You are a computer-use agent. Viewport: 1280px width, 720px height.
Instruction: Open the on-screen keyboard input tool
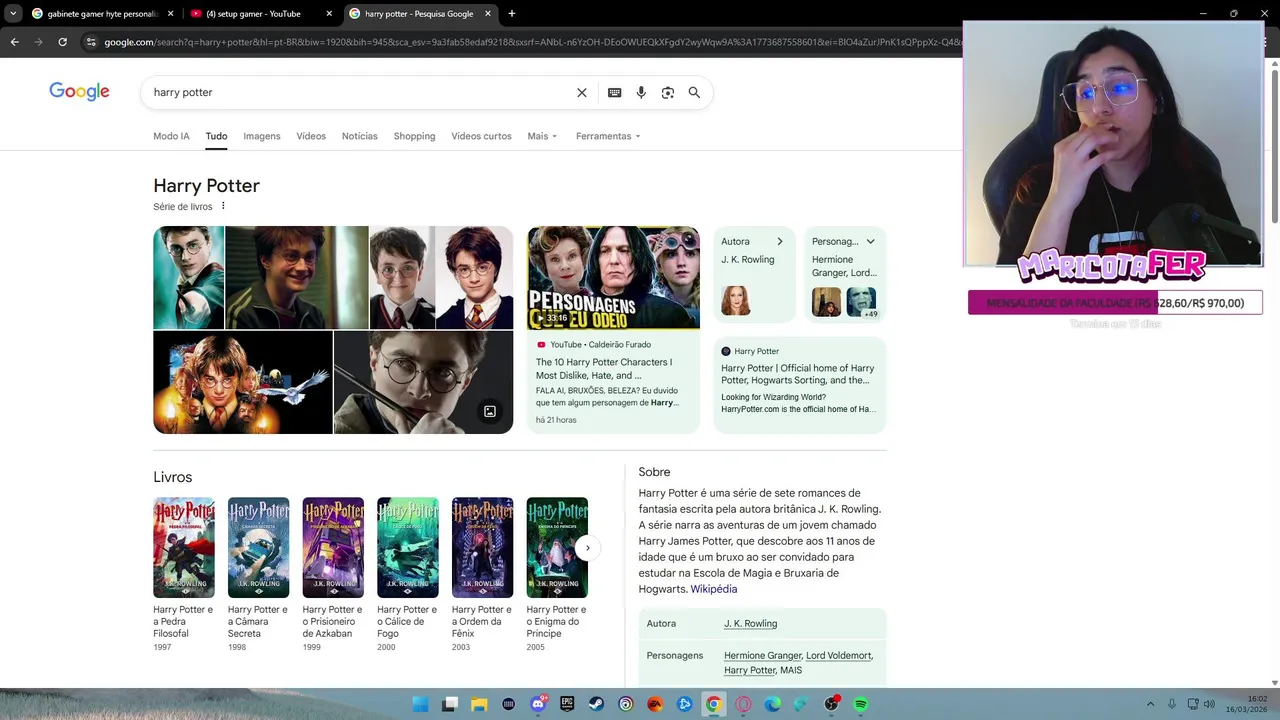614,92
